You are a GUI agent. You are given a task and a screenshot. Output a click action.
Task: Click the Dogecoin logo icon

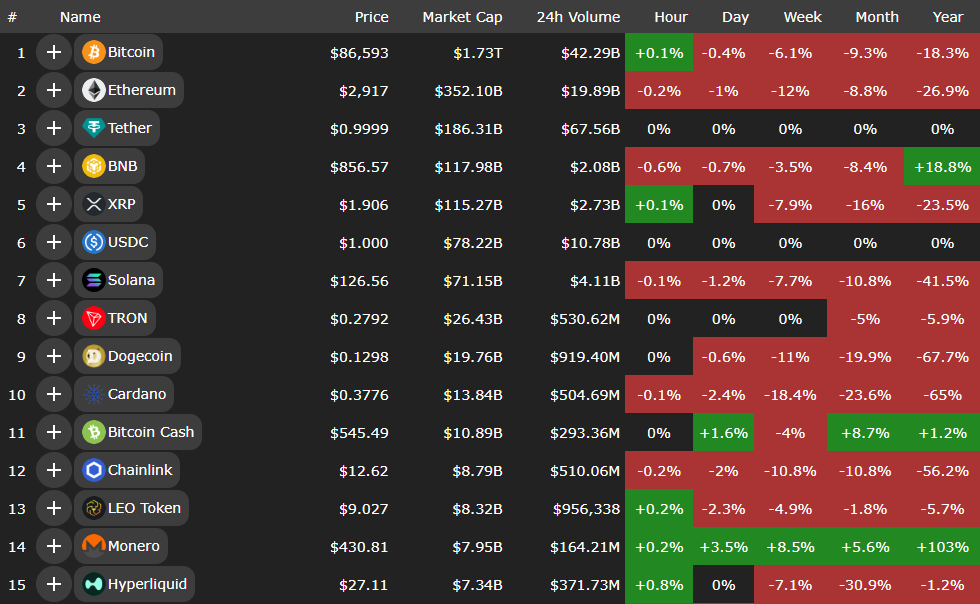(x=94, y=356)
